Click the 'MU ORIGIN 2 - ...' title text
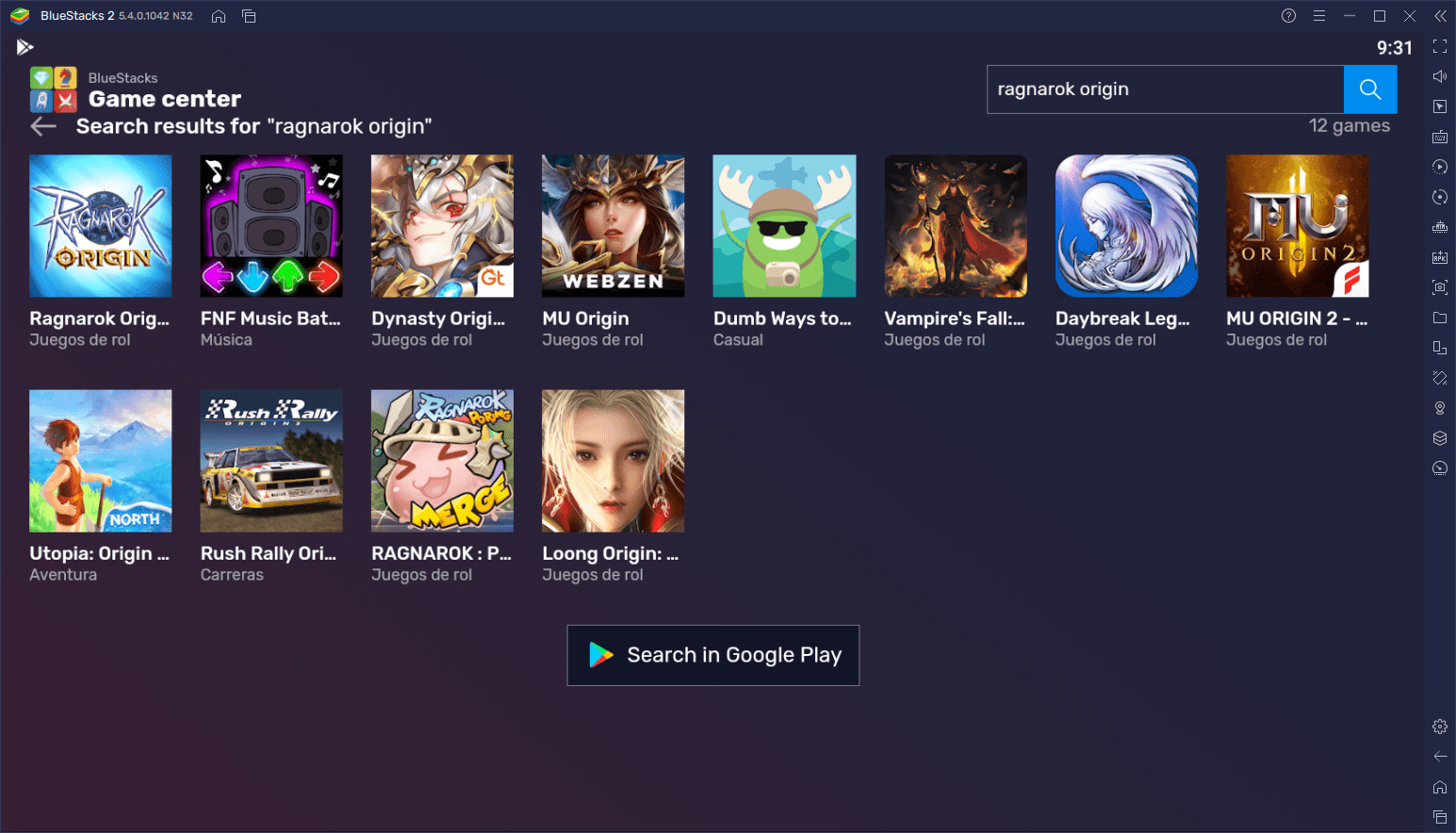The width and height of the screenshot is (1456, 833). (1297, 318)
